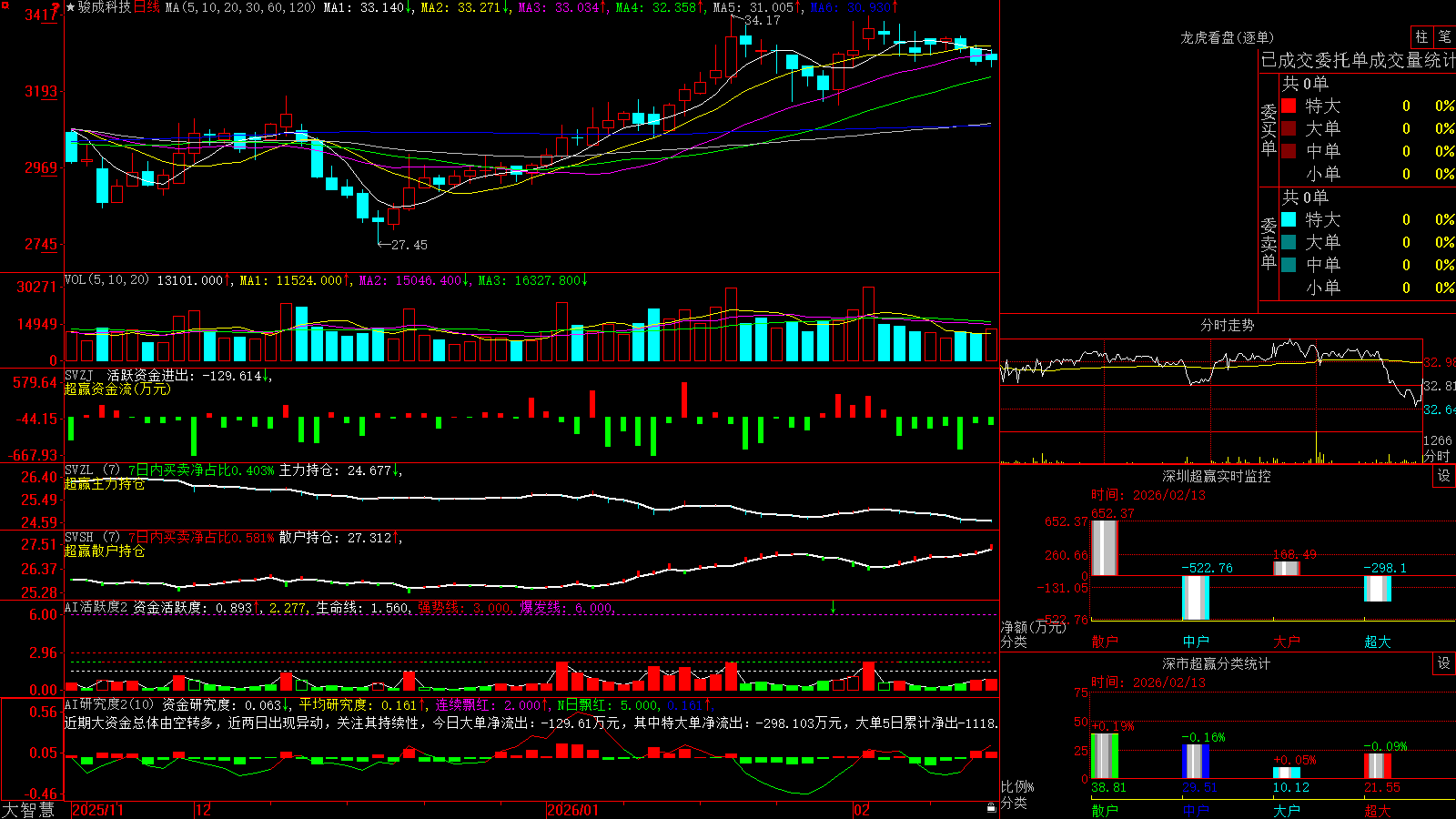Click the 中户 -522.76 bar in 实时监控
The width and height of the screenshot is (1456, 819).
tap(1196, 598)
